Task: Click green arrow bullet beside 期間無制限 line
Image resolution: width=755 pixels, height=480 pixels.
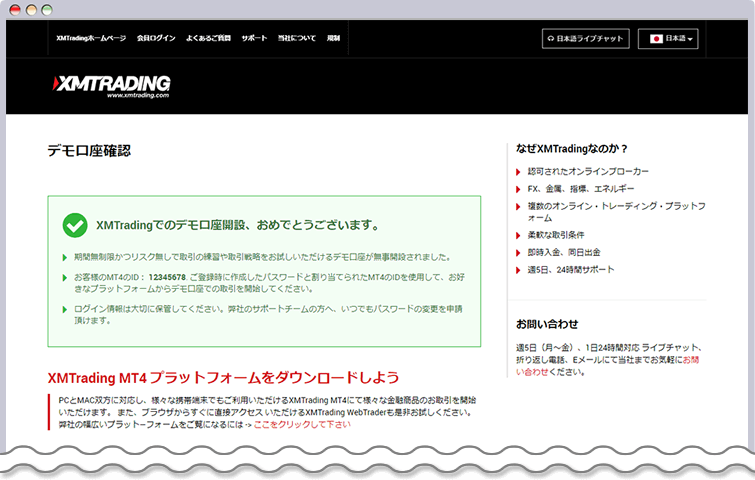Action: (x=65, y=258)
